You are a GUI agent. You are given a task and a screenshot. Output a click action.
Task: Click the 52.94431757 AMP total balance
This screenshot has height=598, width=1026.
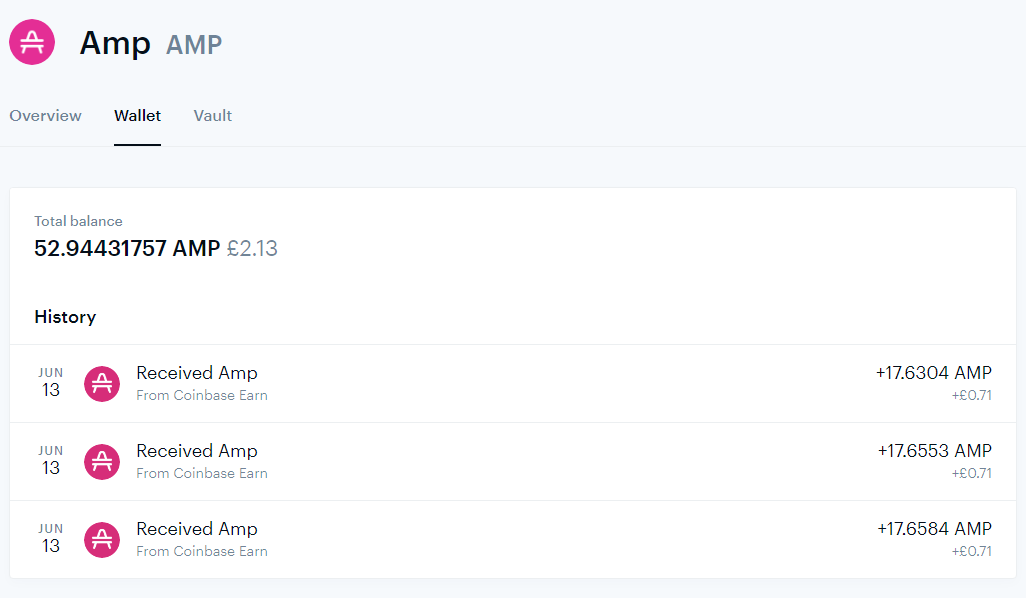pyautogui.click(x=127, y=249)
